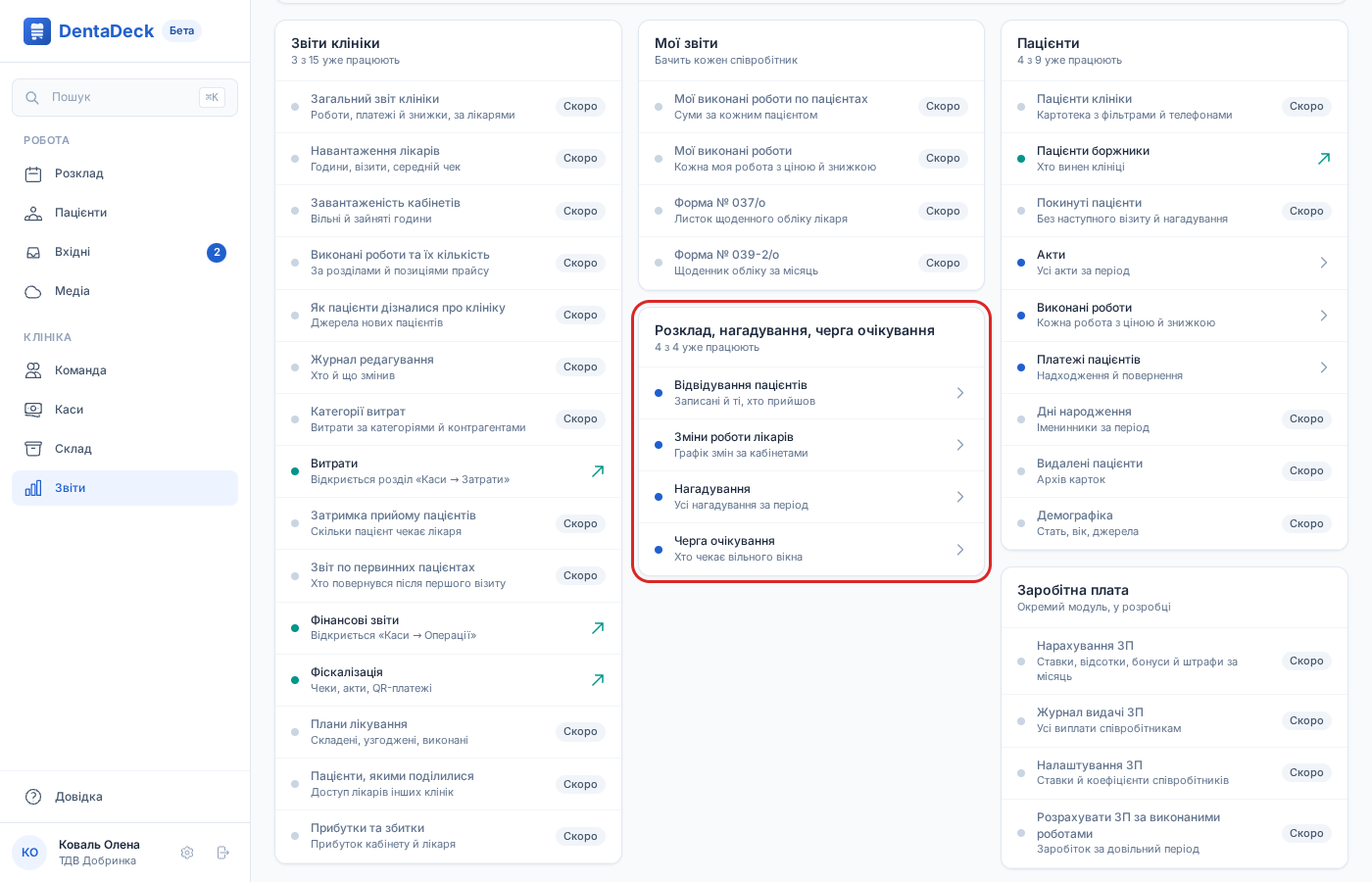Open the Виконані роботи report link
The image size is (1372, 882).
point(1174,316)
